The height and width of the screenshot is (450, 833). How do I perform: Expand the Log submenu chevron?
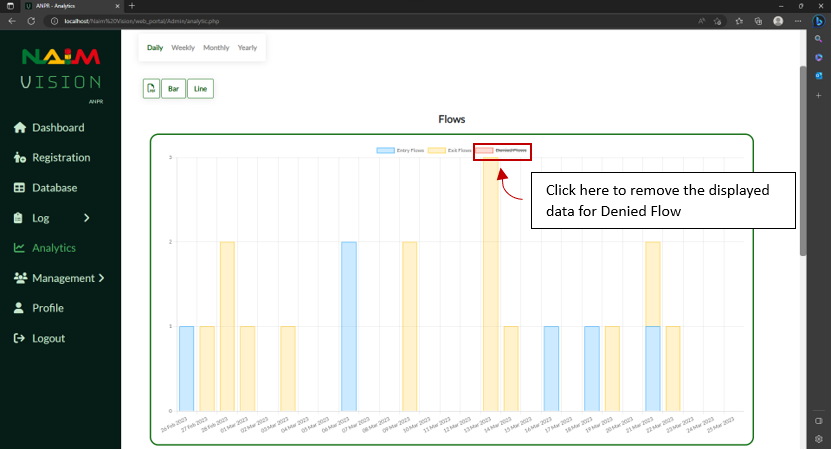point(87,218)
